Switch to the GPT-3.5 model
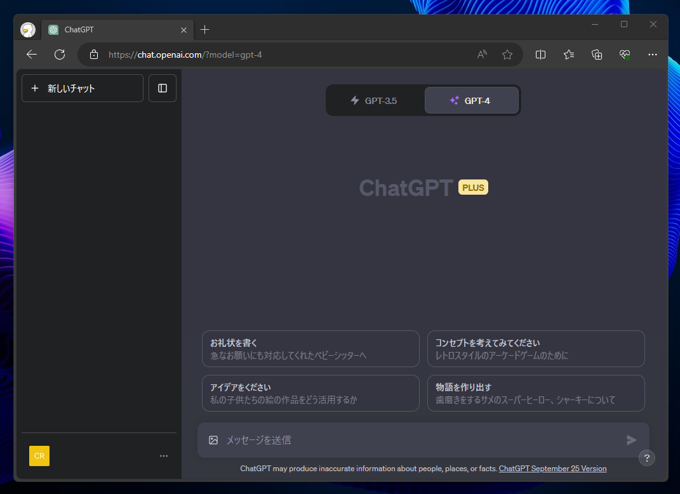Screen dimensions: 680x494 click(x=374, y=101)
